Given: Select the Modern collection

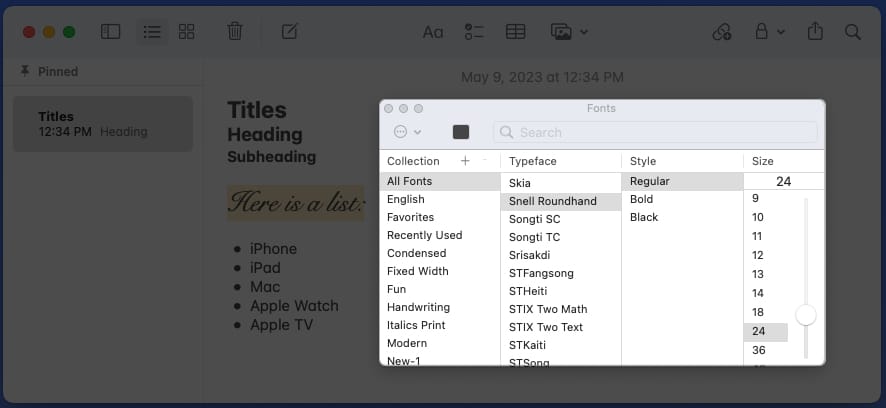Looking at the screenshot, I should (440, 344).
